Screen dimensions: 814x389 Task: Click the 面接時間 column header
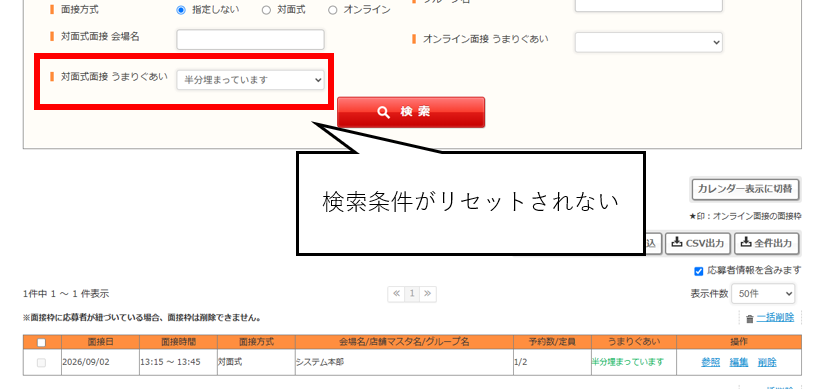(179, 342)
